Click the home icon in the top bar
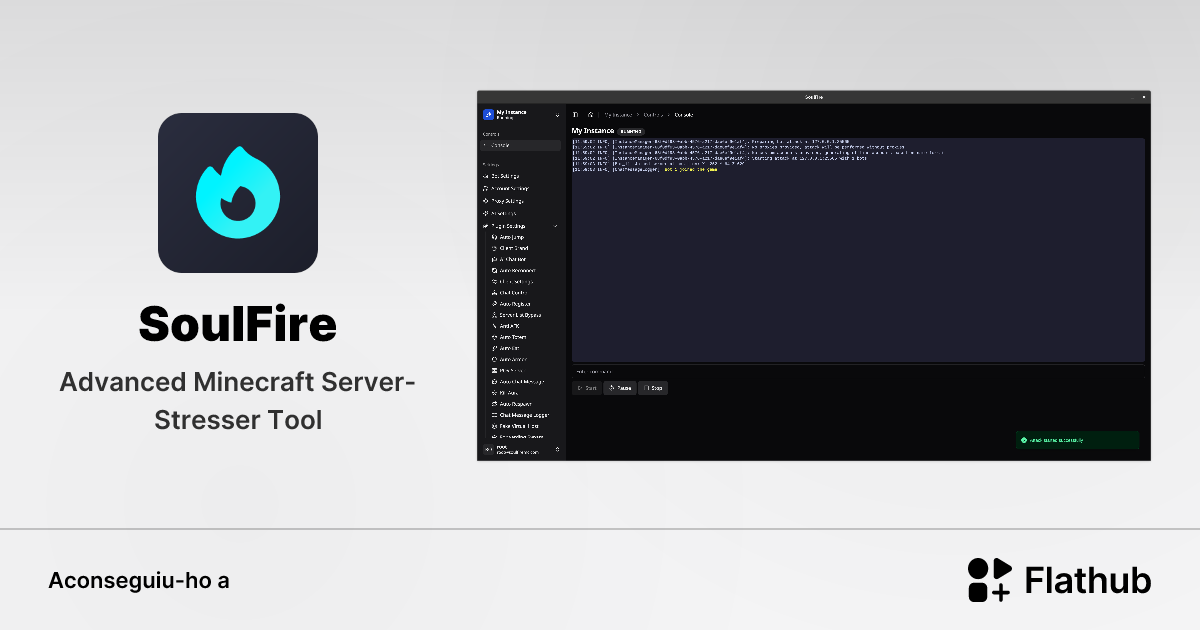 click(x=590, y=114)
